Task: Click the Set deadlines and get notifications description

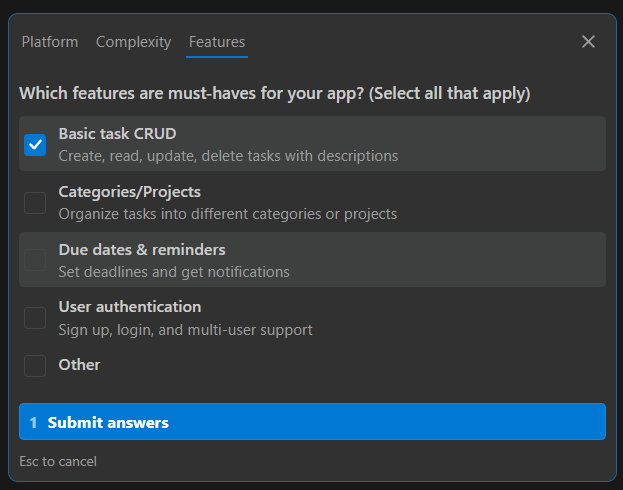Action: pos(174,272)
